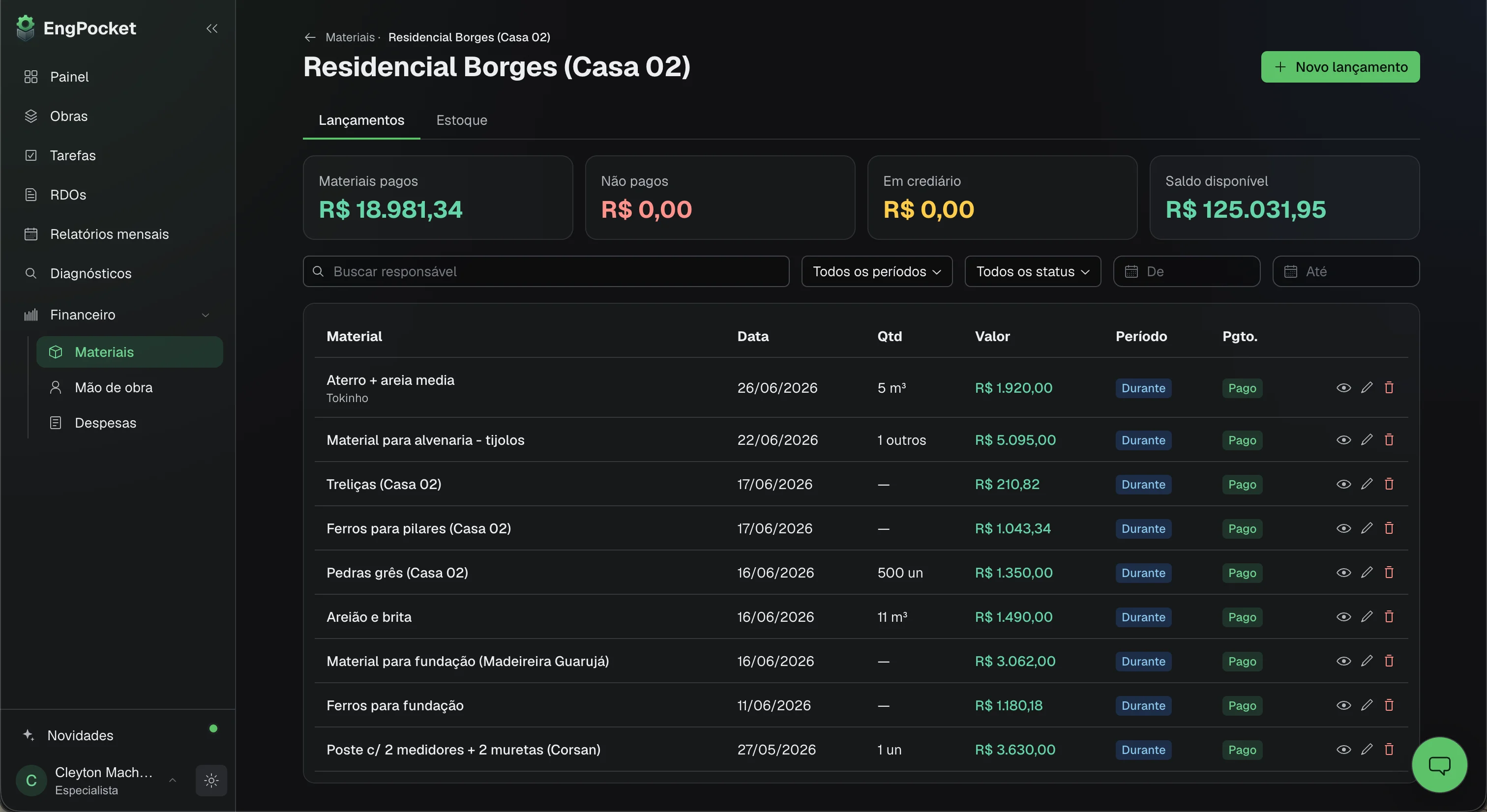The height and width of the screenshot is (812, 1487).
Task: Edit the Treliças (Casa 02) entry
Action: click(x=1367, y=484)
